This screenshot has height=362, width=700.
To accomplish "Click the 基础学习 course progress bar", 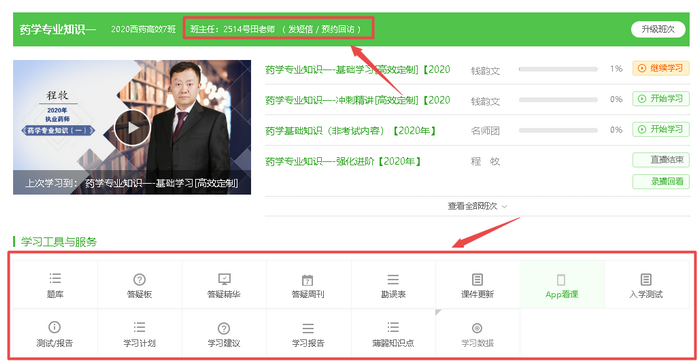I will coord(558,69).
